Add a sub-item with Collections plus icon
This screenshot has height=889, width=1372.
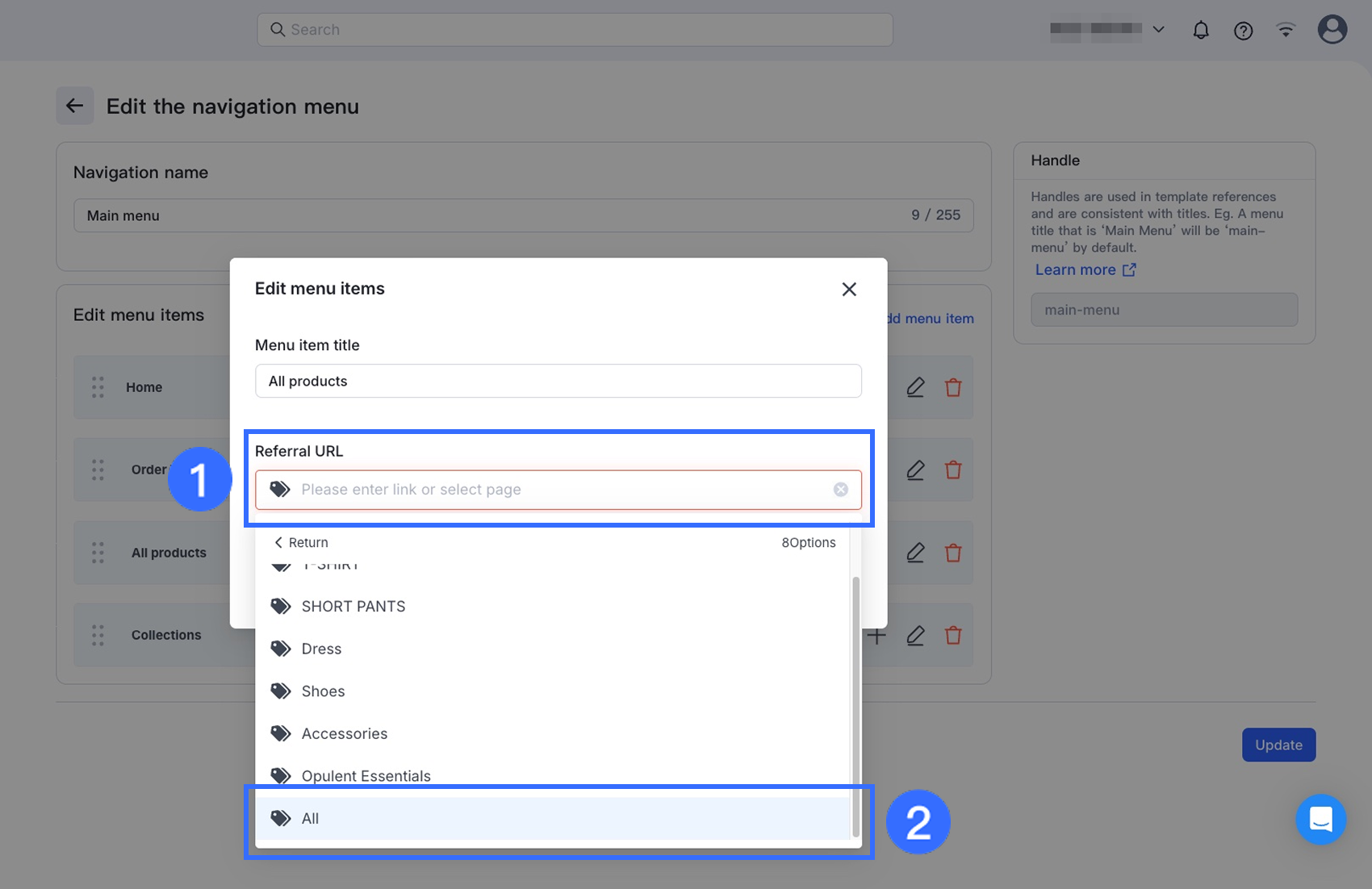pyautogui.click(x=876, y=636)
